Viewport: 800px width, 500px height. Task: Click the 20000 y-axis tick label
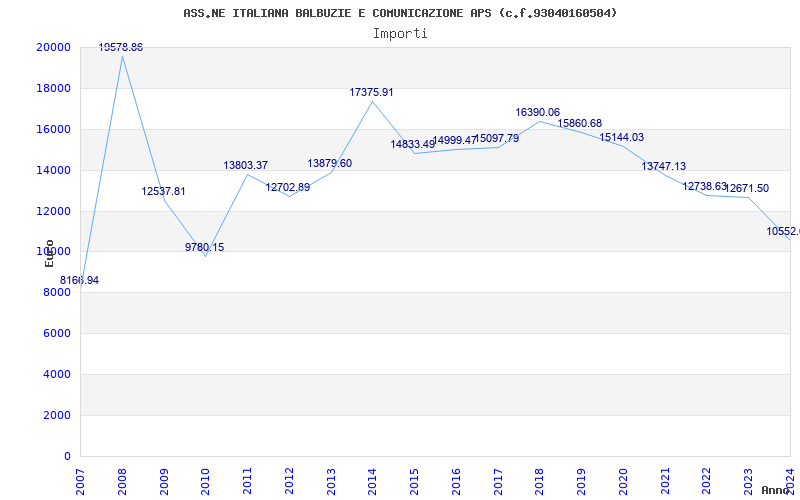click(53, 47)
